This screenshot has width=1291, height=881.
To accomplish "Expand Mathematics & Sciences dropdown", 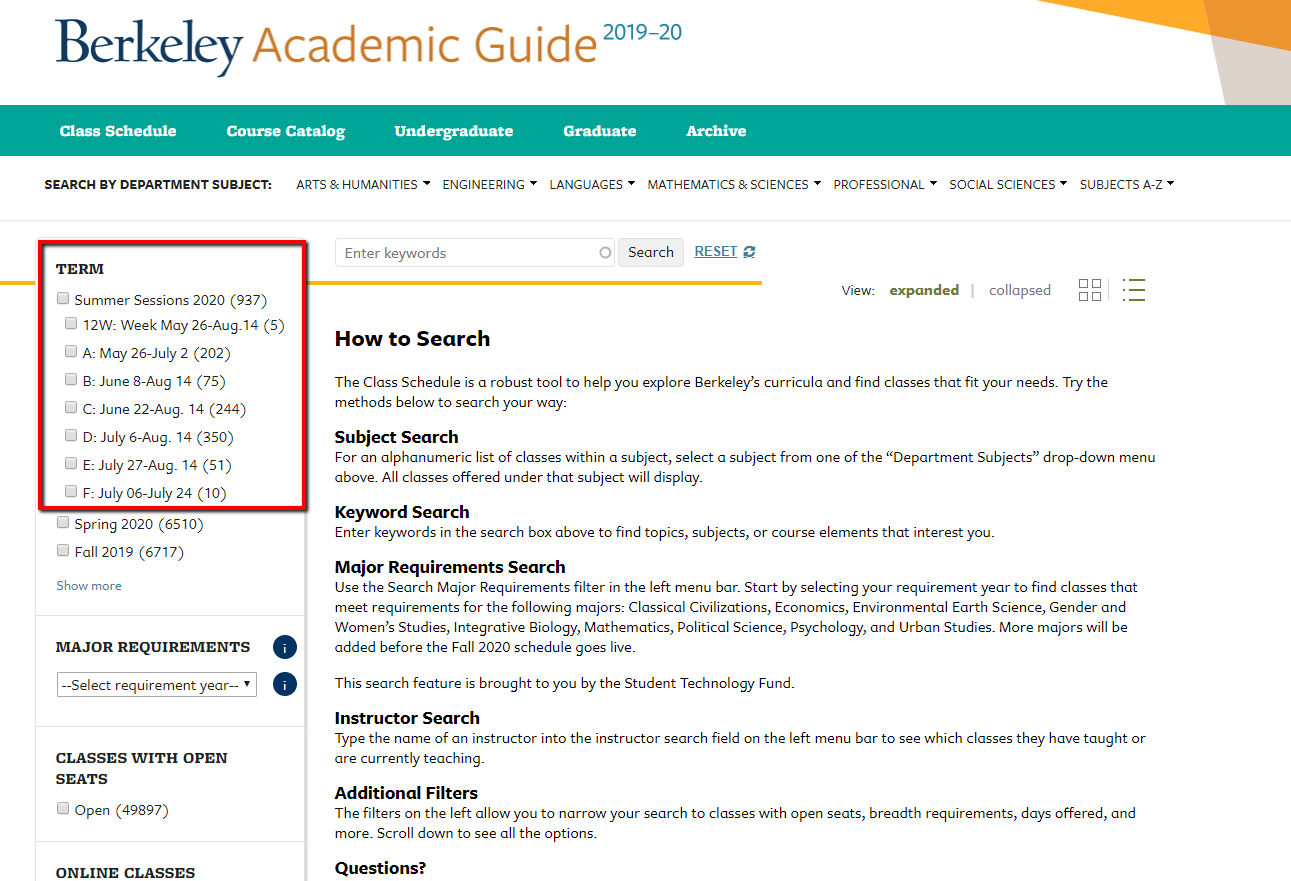I will (x=734, y=184).
